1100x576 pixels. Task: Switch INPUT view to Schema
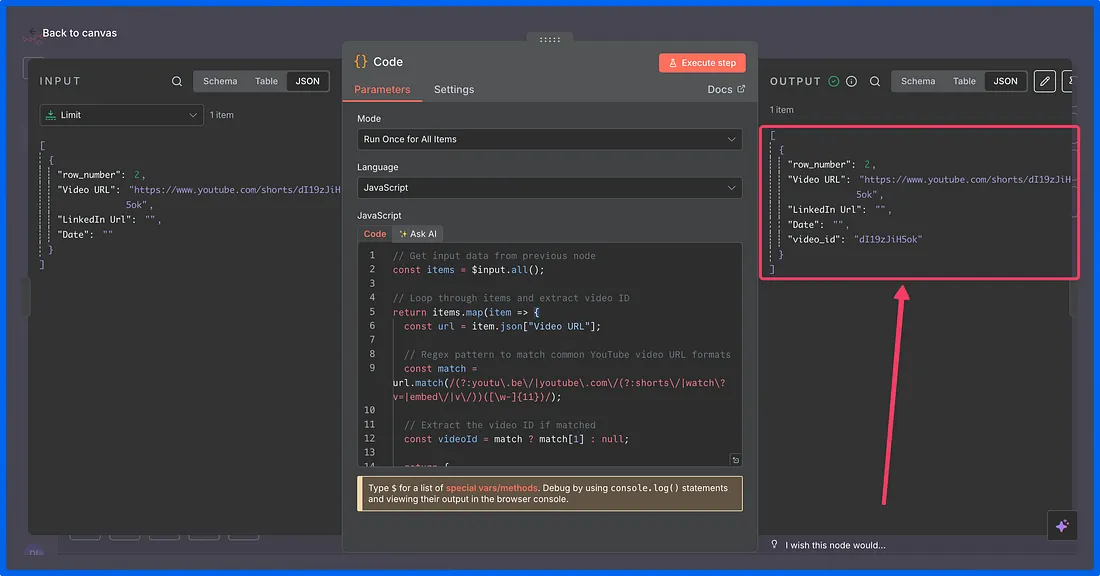coord(220,81)
